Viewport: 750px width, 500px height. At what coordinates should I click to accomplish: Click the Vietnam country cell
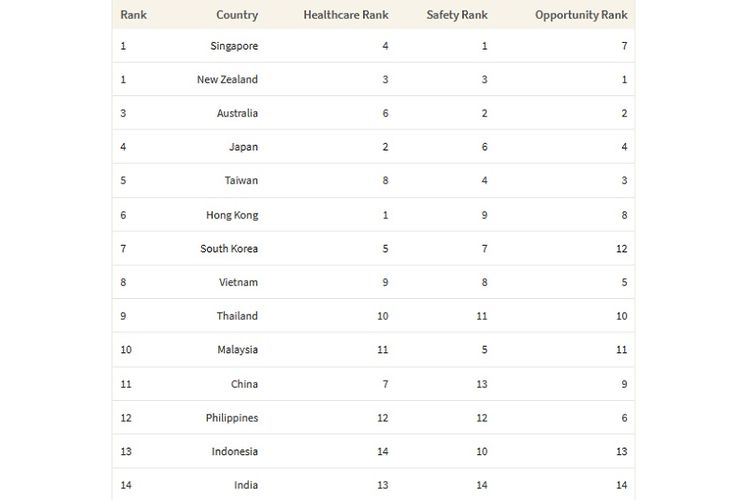click(x=238, y=282)
